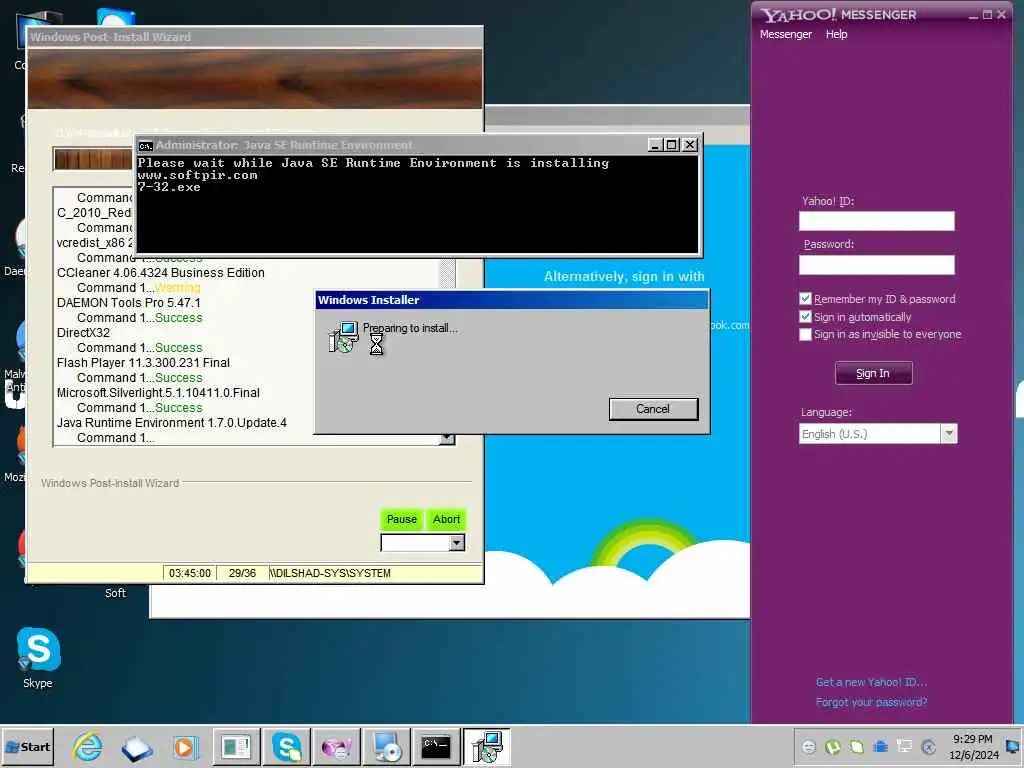1024x768 pixels.
Task: Click \\DILSHAD-SYS\SYSTEM in the status bar
Action: point(330,573)
